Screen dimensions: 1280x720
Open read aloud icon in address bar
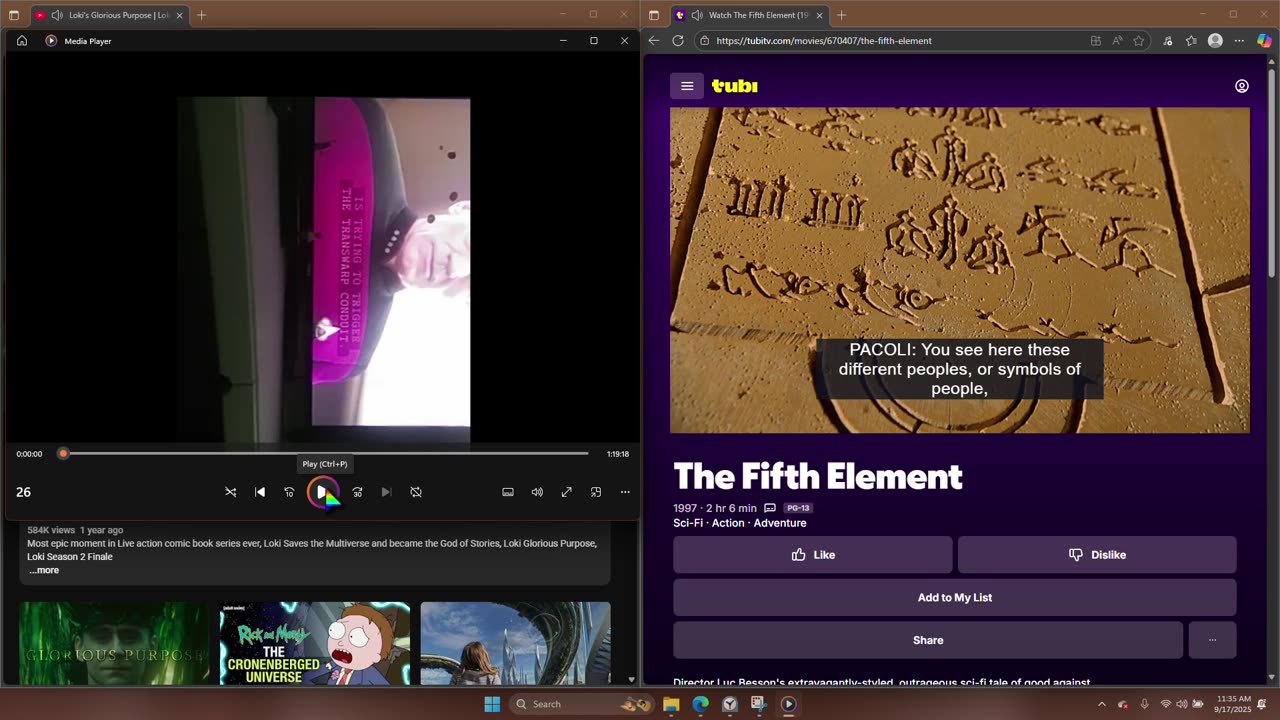point(1117,41)
